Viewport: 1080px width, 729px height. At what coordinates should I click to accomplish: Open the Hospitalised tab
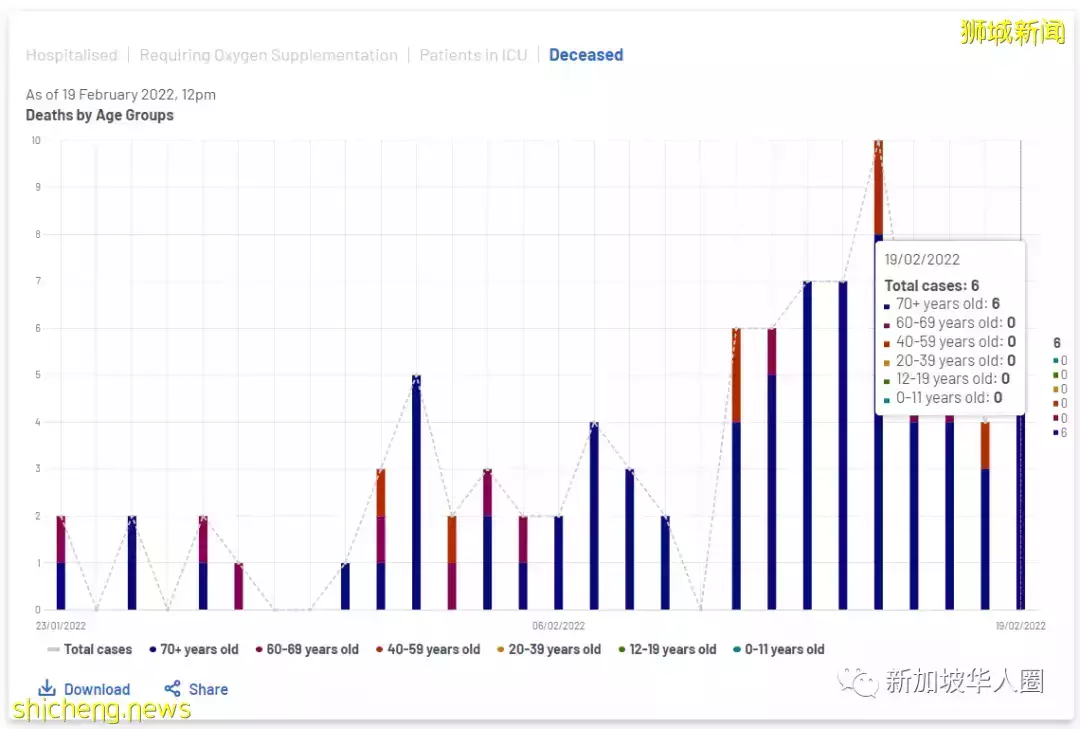[x=71, y=55]
